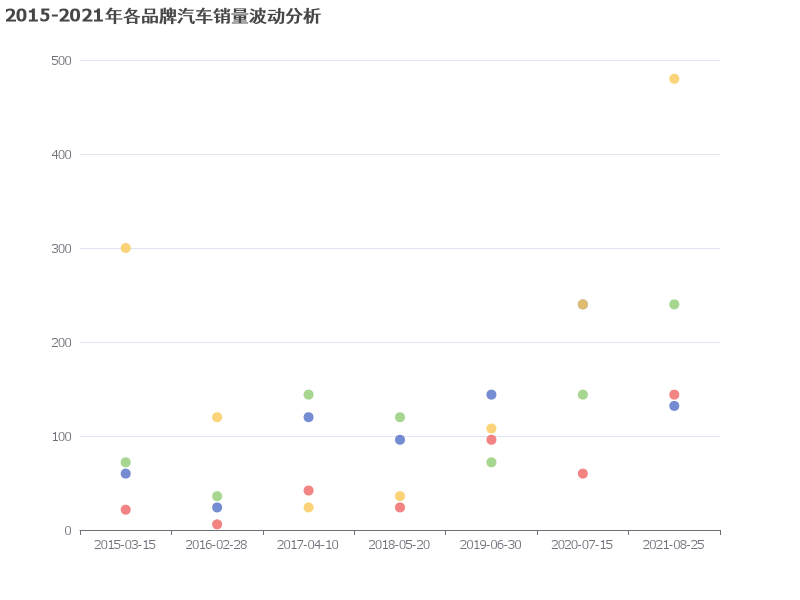800x600 pixels.
Task: Click the y-axis label 100
Action: pos(61,437)
